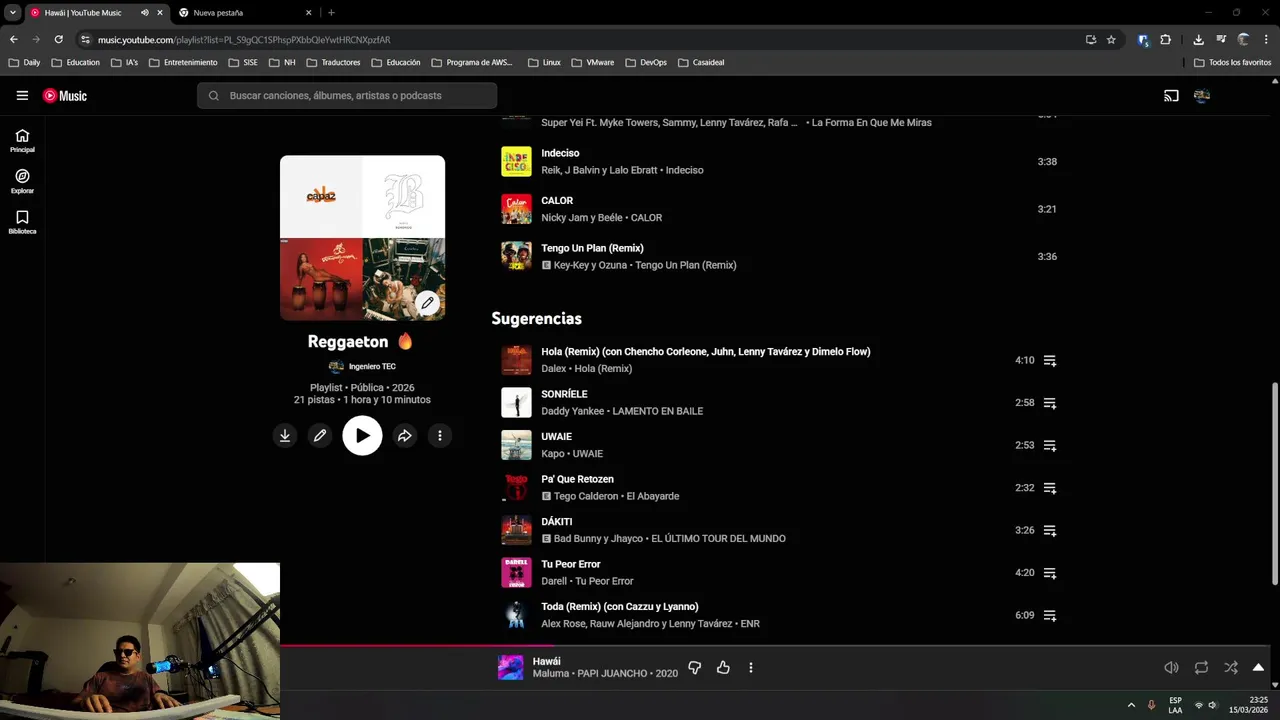The image size is (1280, 720).
Task: Add DÁKITI to the playlist
Action: (x=1050, y=530)
